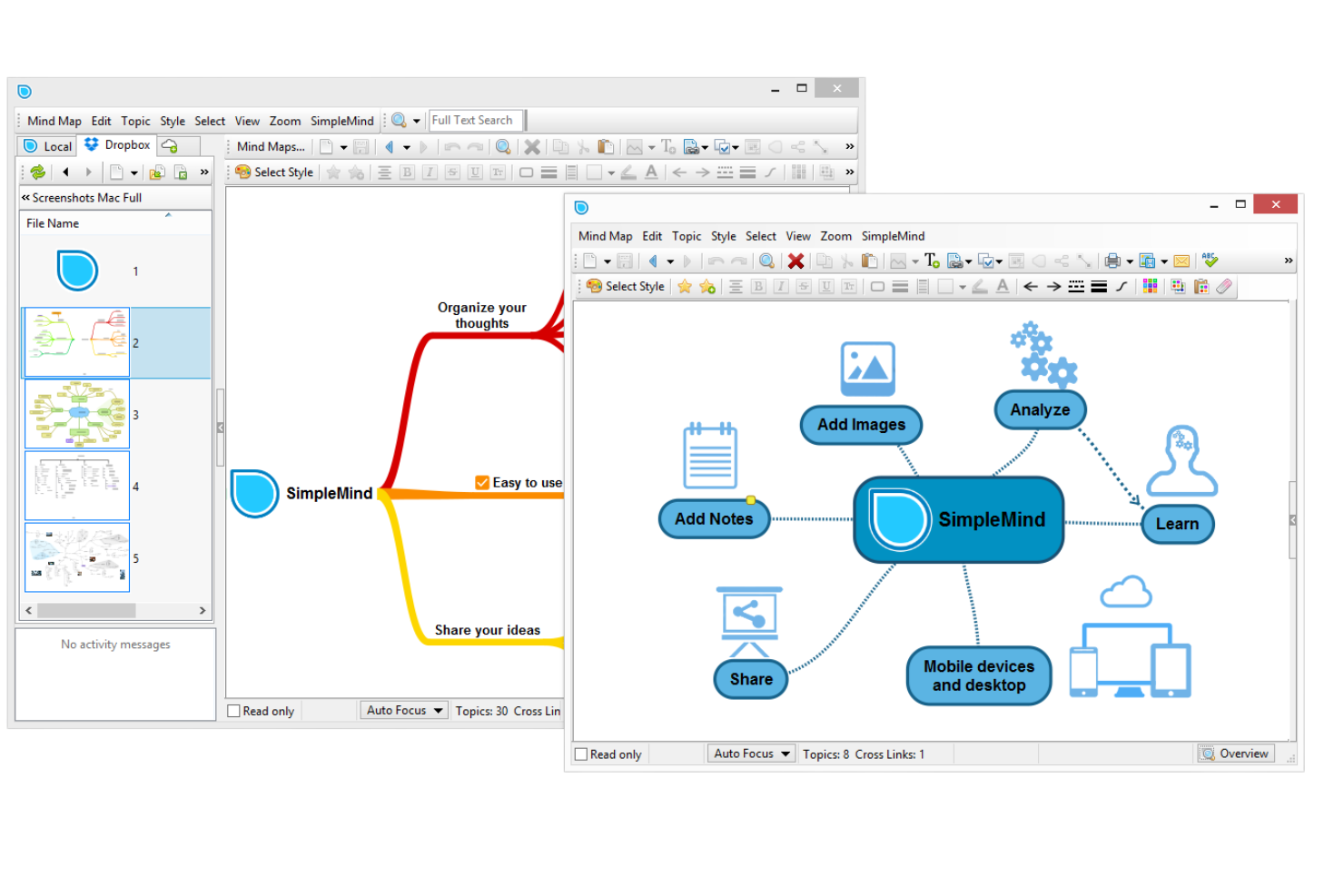Open search options dropdown arrow in back window
Image resolution: width=1344 pixels, height=896 pixels.
tap(417, 121)
